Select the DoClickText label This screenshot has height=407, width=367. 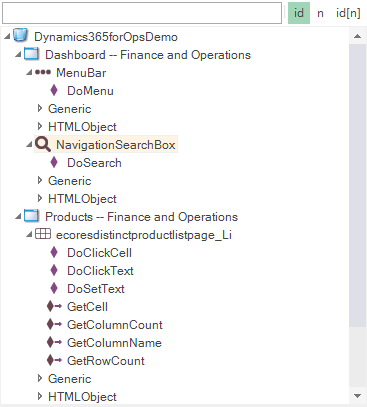coord(100,271)
